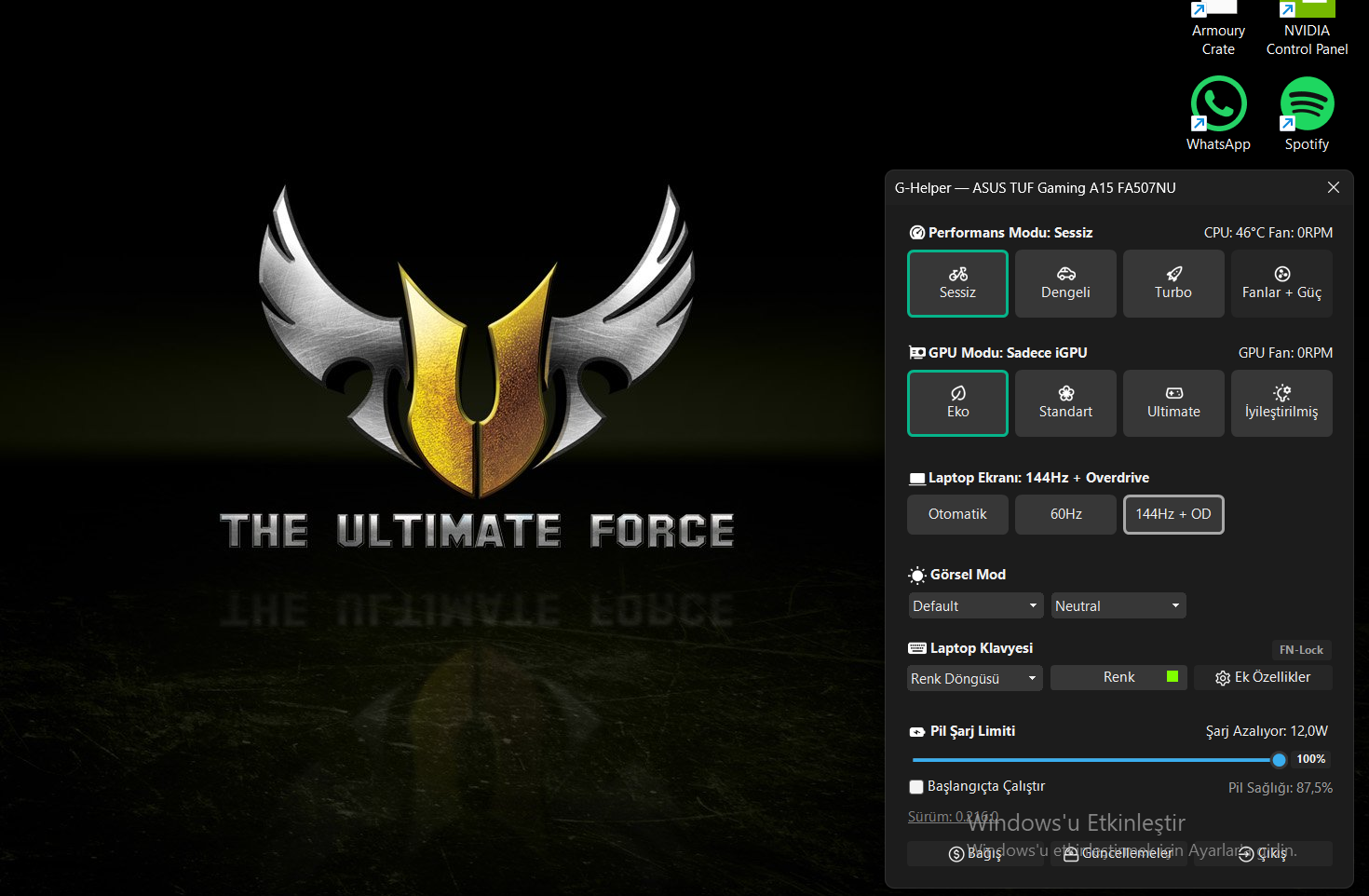Click the Pil Şarj Limiti battery icon

(x=917, y=732)
